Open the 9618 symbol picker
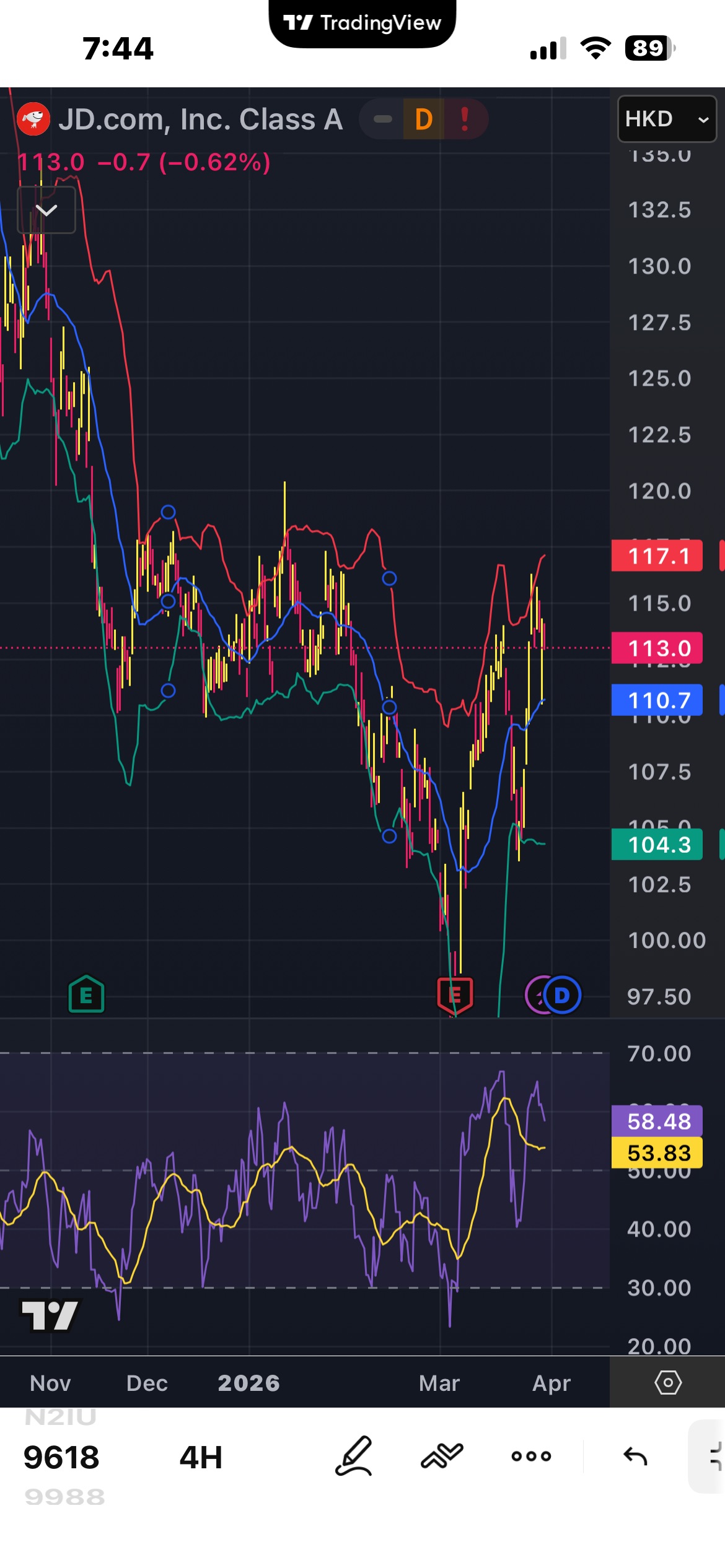Screen dimensions: 725x1568 (61, 1457)
